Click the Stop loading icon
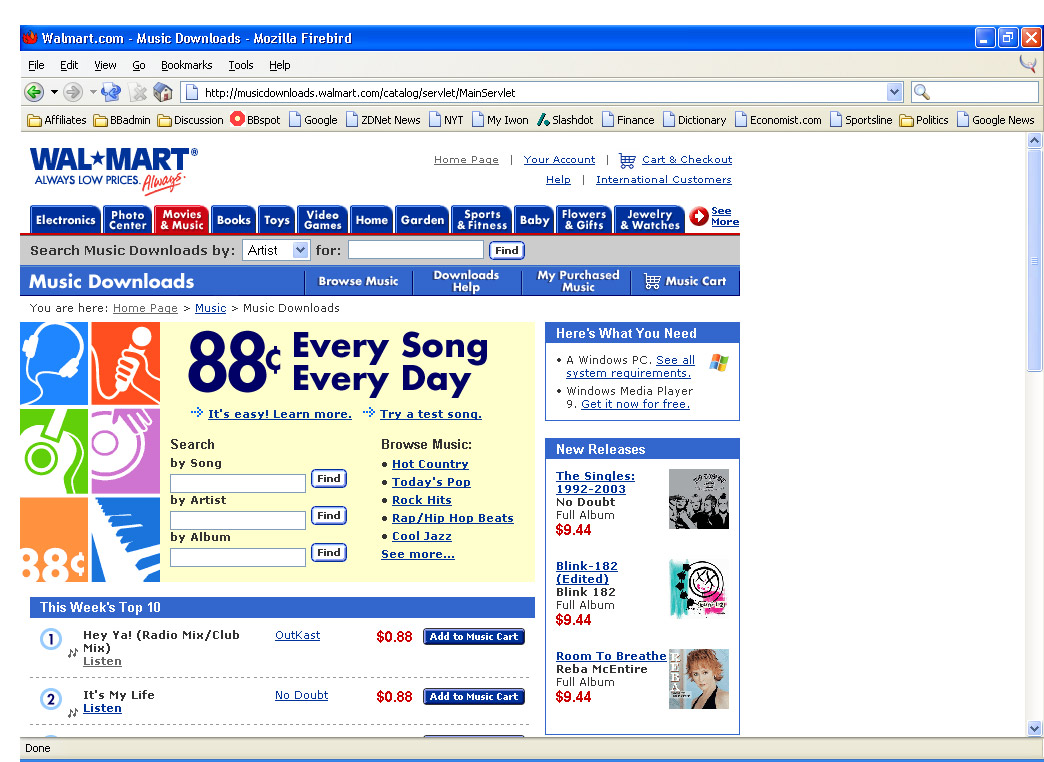1044x762 pixels. 137,92
